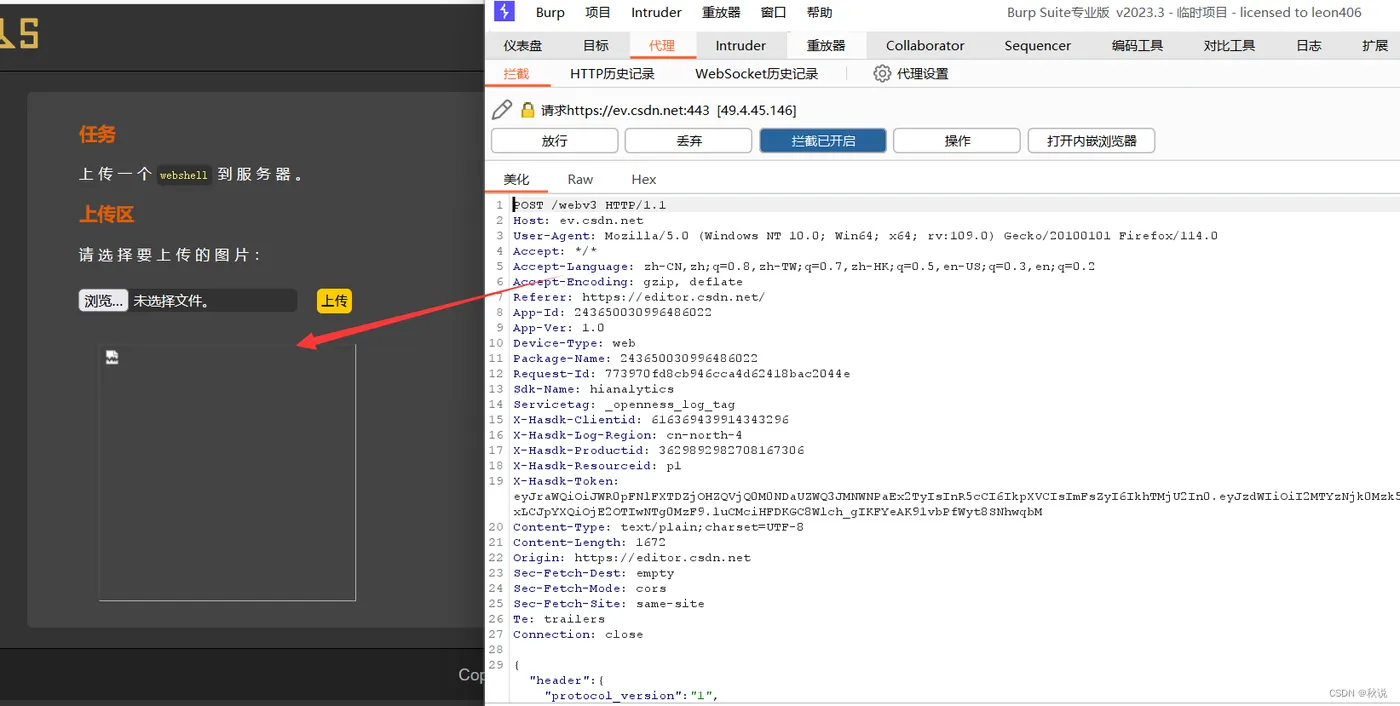Click the User-Agent header line
This screenshot has height=706, width=1400.
[865, 236]
